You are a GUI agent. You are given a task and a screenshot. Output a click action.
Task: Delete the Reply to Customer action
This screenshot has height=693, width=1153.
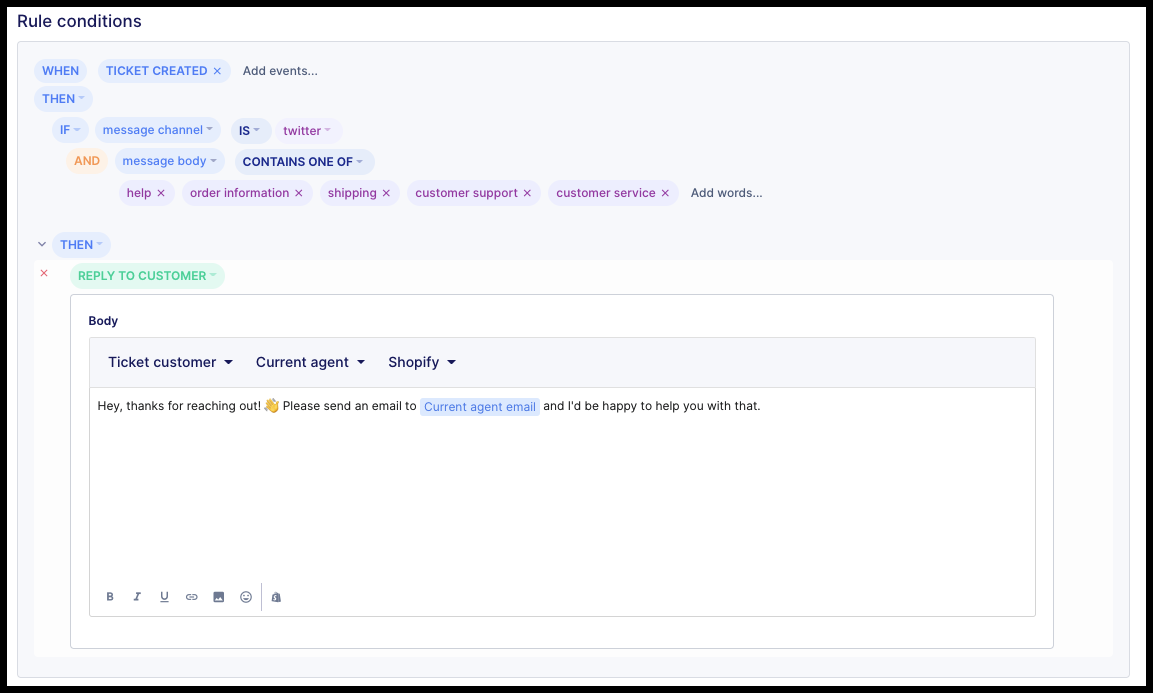click(44, 273)
